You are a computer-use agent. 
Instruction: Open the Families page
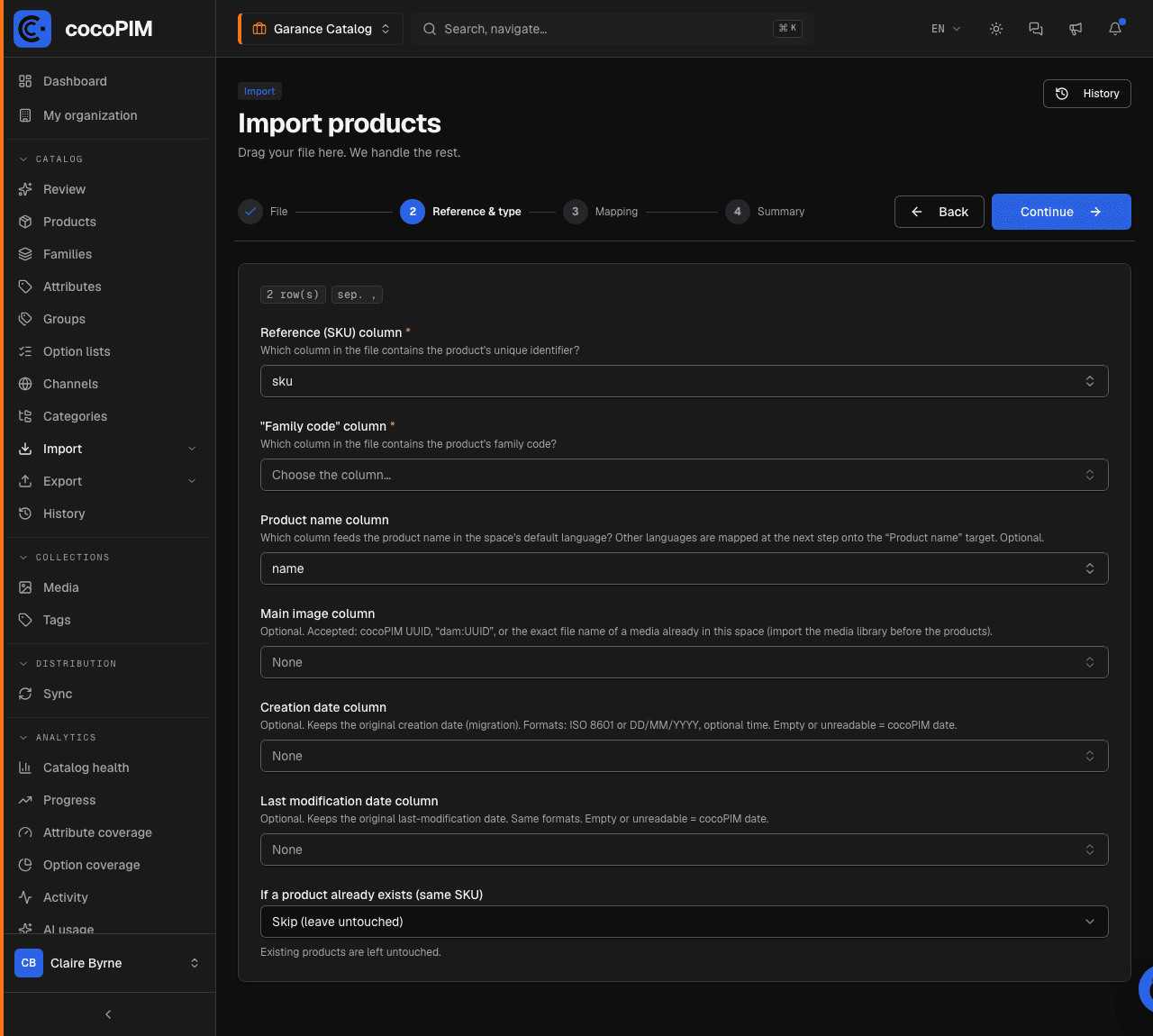tap(107, 254)
